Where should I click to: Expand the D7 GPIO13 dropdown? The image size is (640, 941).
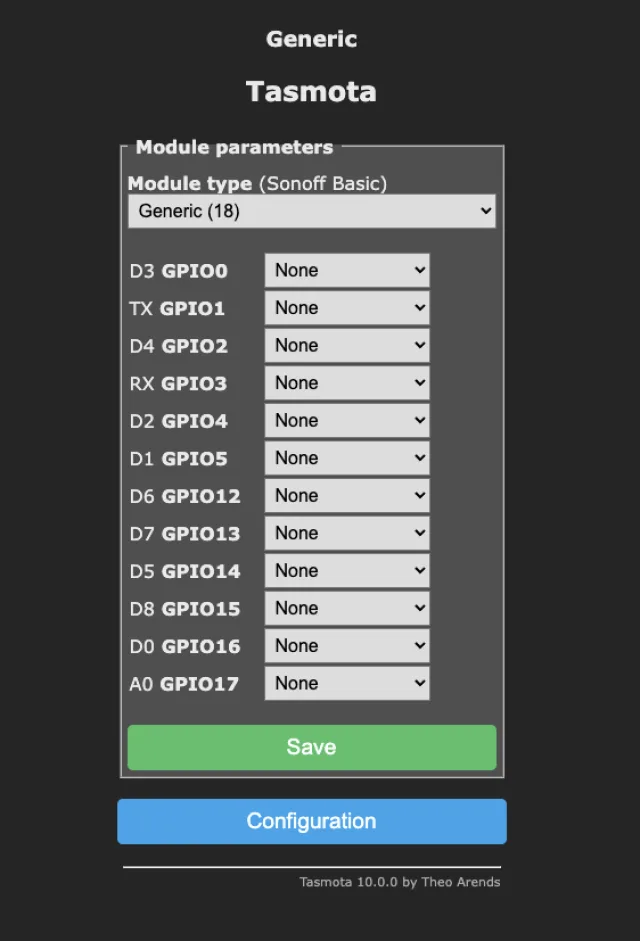347,533
